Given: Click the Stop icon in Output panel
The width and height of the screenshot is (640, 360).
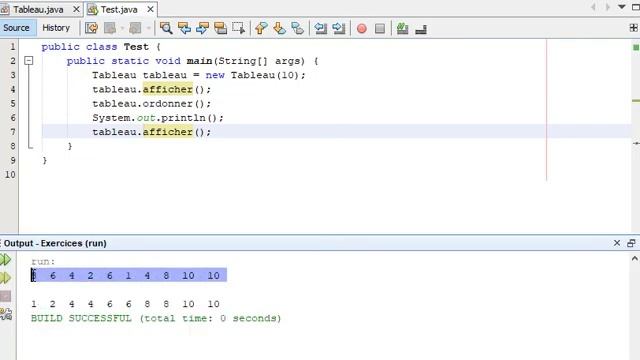Looking at the screenshot, I should (x=5, y=296).
